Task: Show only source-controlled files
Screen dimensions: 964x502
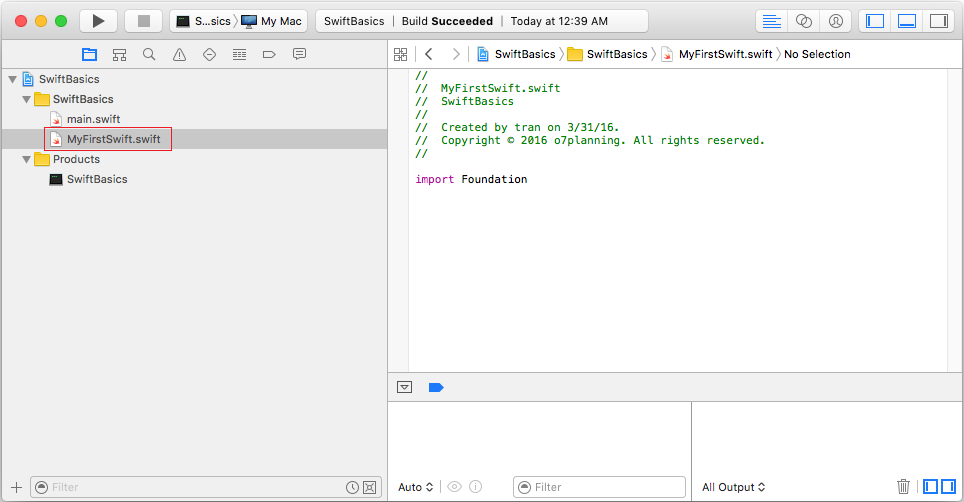Action: [x=369, y=487]
